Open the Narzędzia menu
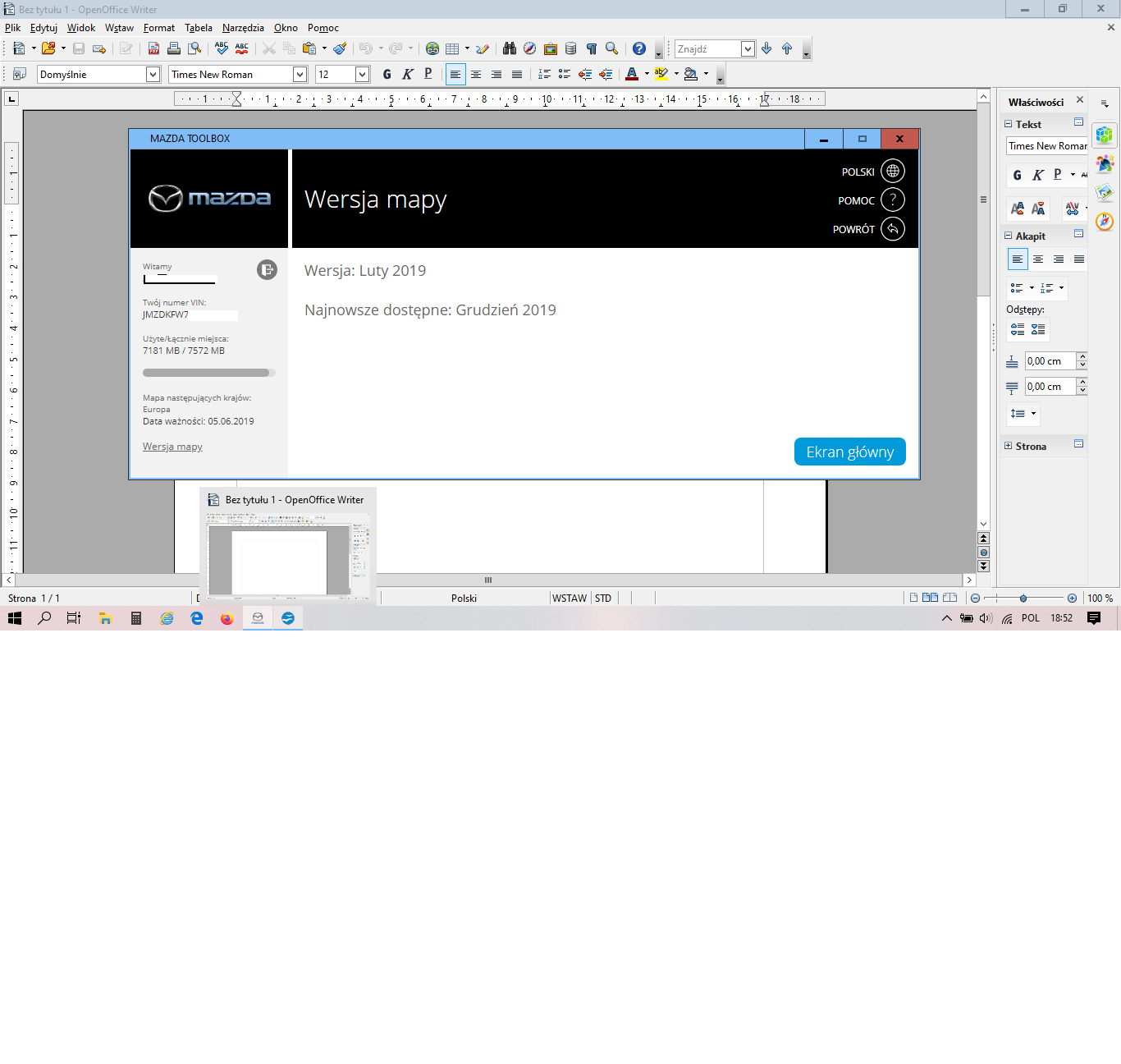 pos(243,28)
